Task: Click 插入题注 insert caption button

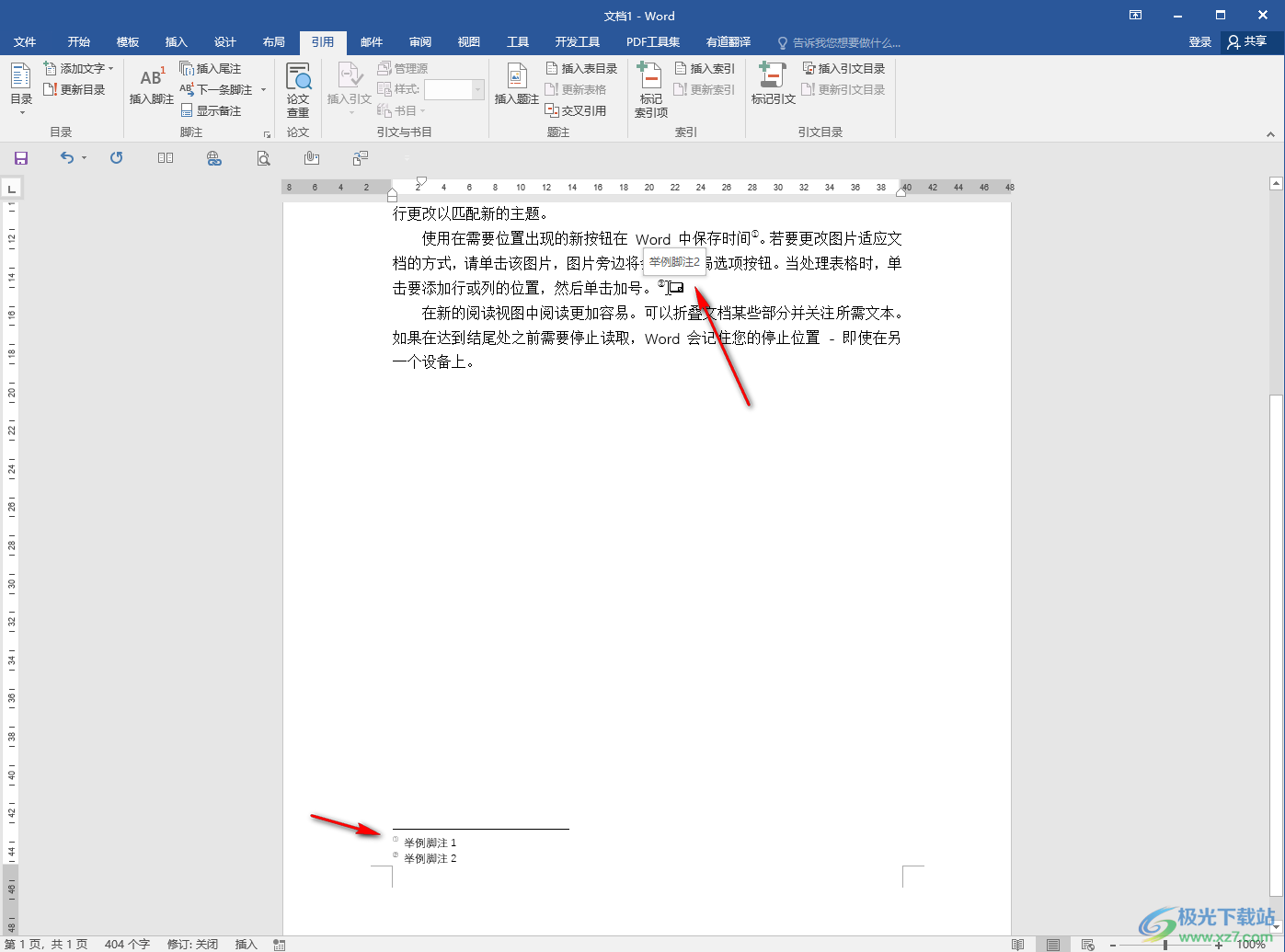Action: [x=516, y=85]
